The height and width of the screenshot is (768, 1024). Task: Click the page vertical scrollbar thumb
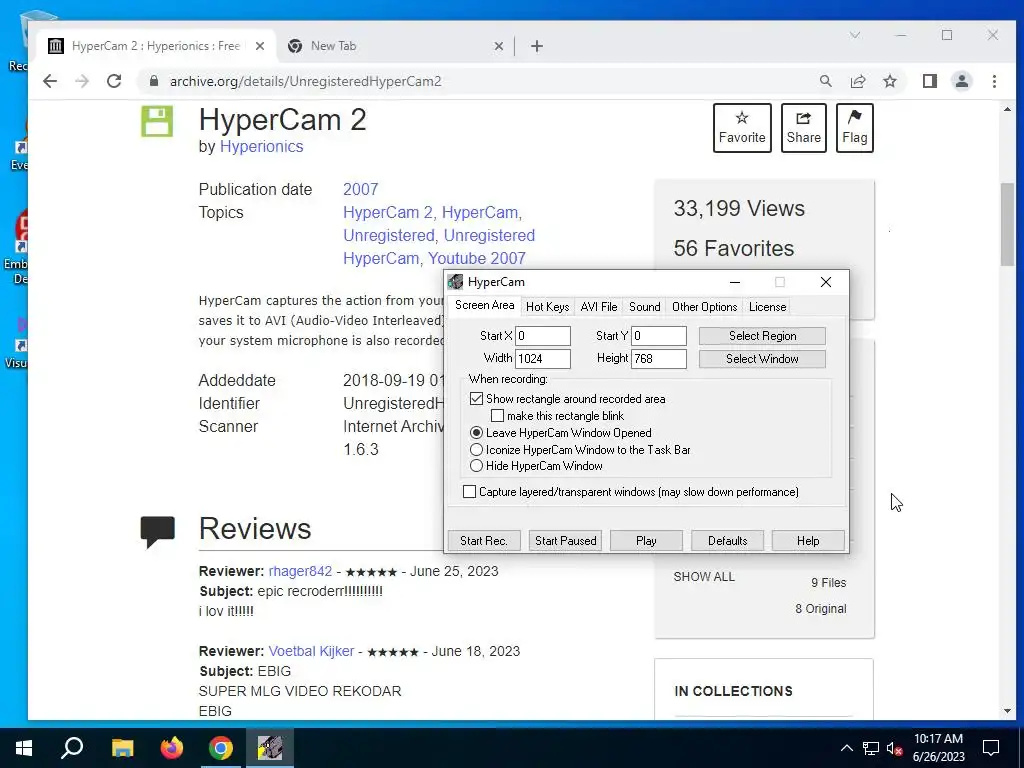click(1007, 224)
